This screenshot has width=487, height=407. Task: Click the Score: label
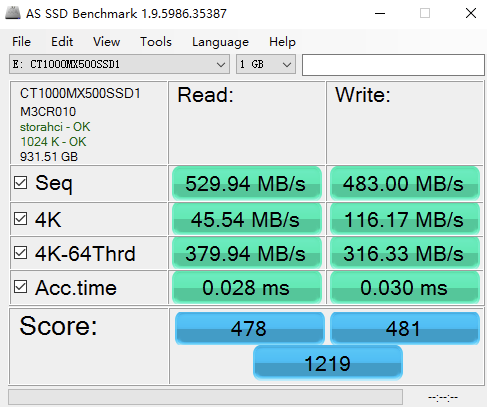point(58,326)
